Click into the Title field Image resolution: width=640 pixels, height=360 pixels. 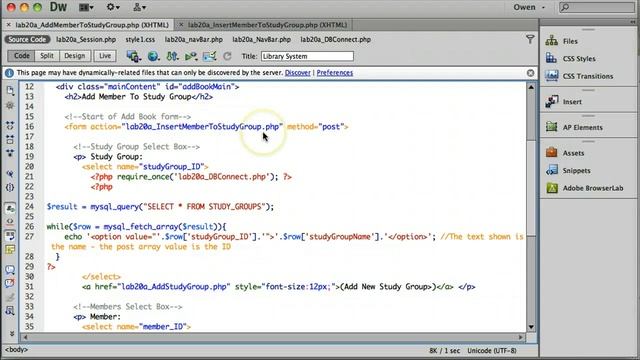tap(307, 56)
